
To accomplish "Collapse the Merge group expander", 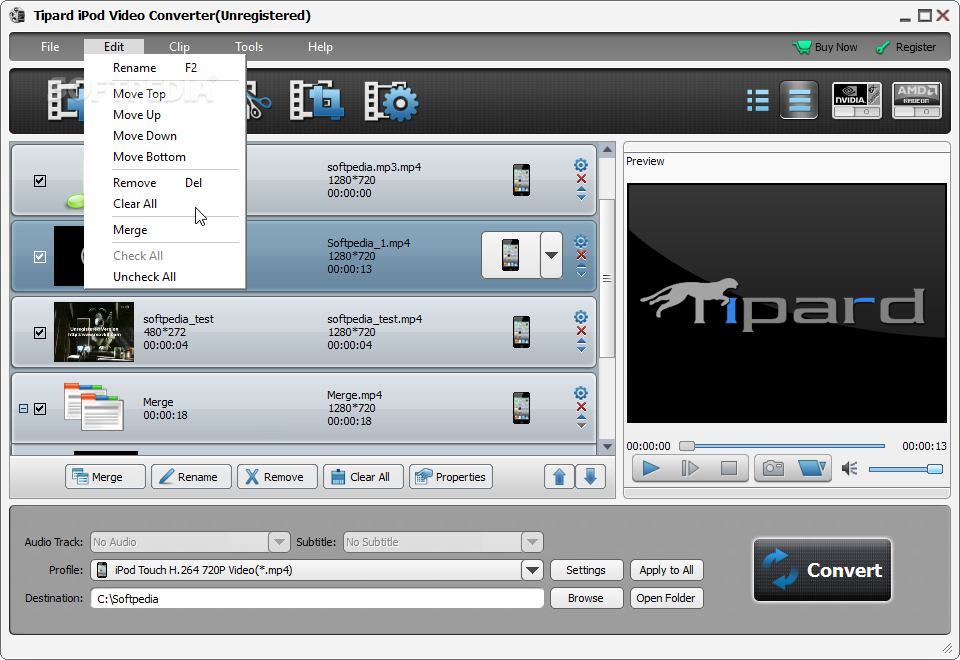I will pyautogui.click(x=23, y=408).
